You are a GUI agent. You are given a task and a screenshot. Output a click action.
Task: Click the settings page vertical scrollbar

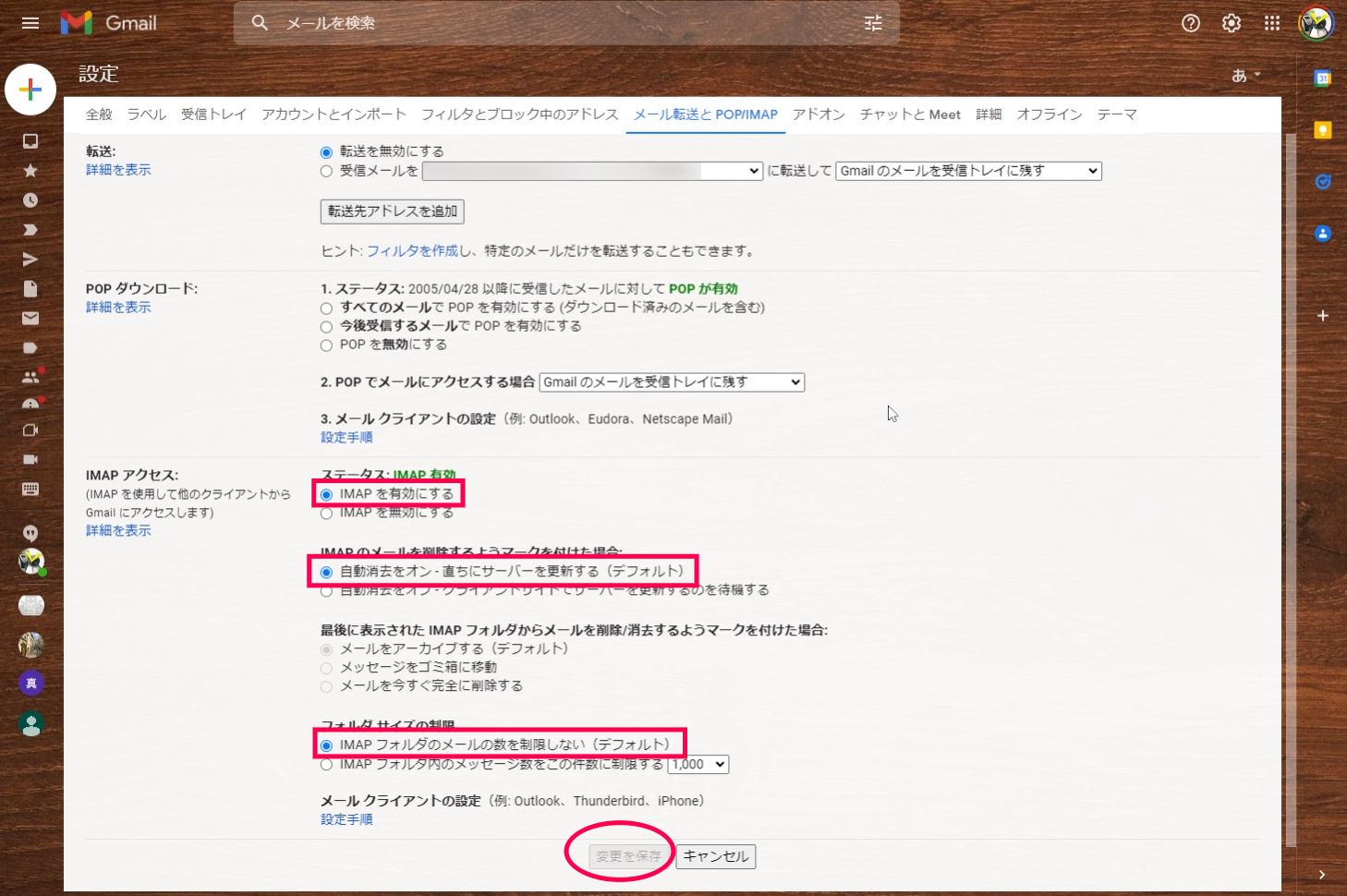pyautogui.click(x=1291, y=490)
